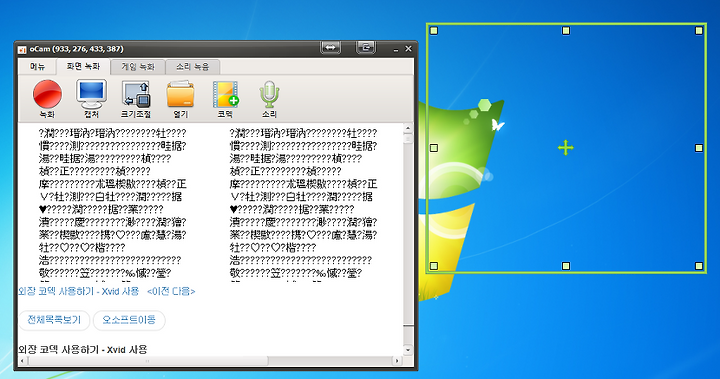
Task: Switch to the 화면 녹화 tab
Action: [83, 67]
